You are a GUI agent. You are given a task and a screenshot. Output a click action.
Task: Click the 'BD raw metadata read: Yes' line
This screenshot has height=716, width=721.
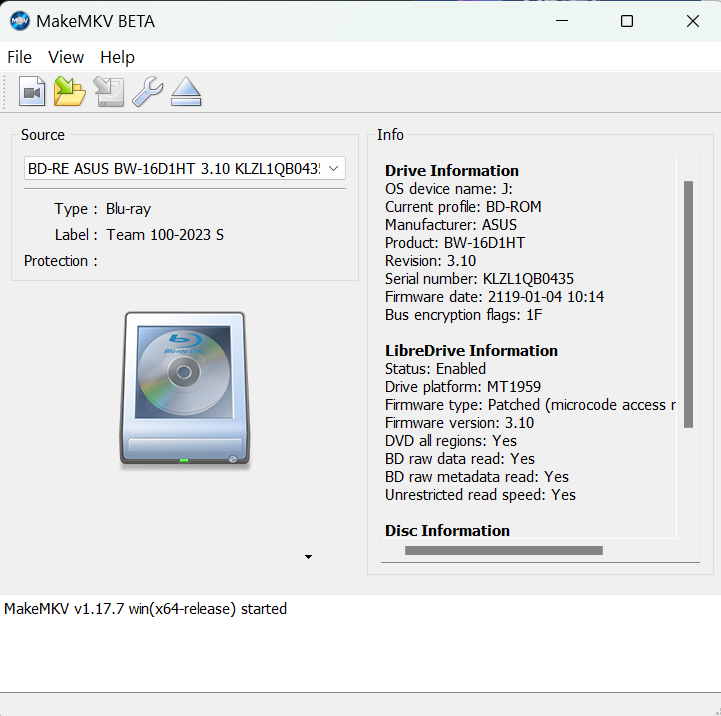pos(476,477)
